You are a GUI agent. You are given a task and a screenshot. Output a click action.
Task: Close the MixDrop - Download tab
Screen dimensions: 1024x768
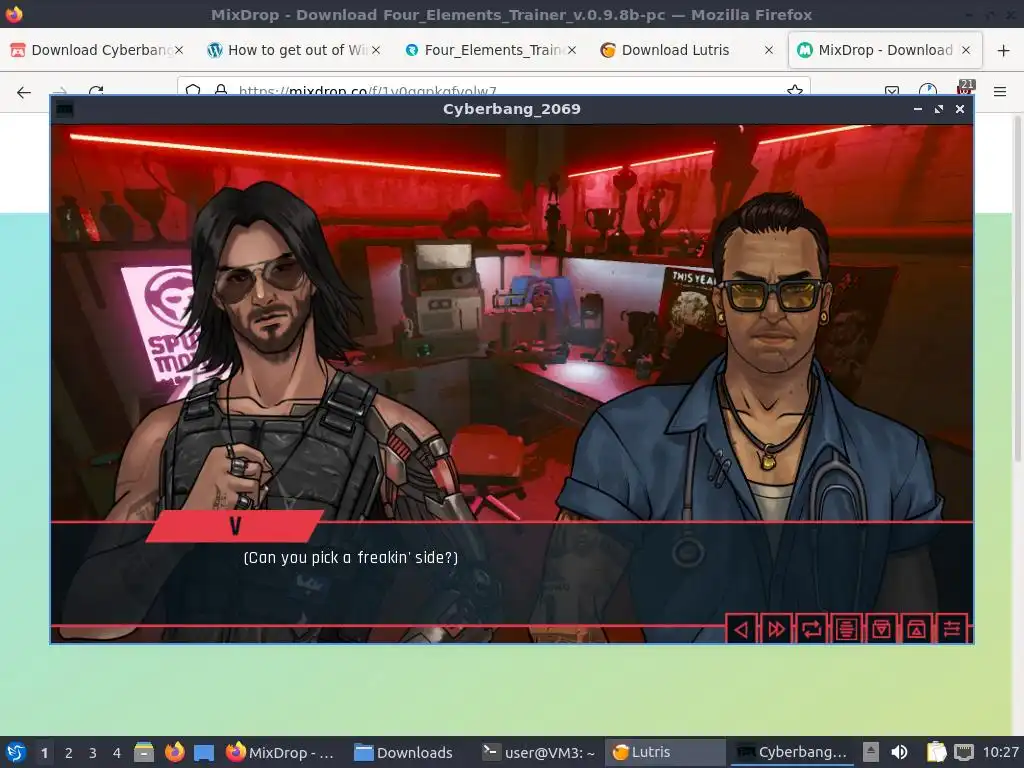966,50
